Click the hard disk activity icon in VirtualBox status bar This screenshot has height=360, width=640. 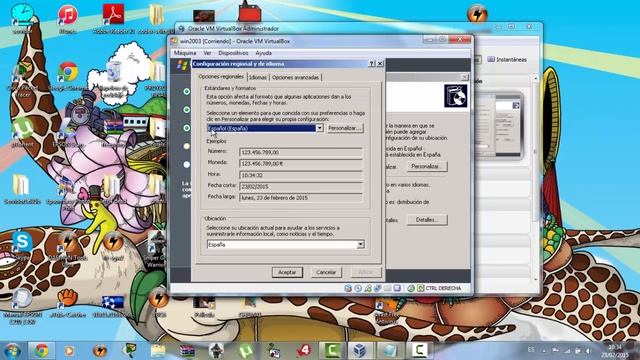click(348, 289)
